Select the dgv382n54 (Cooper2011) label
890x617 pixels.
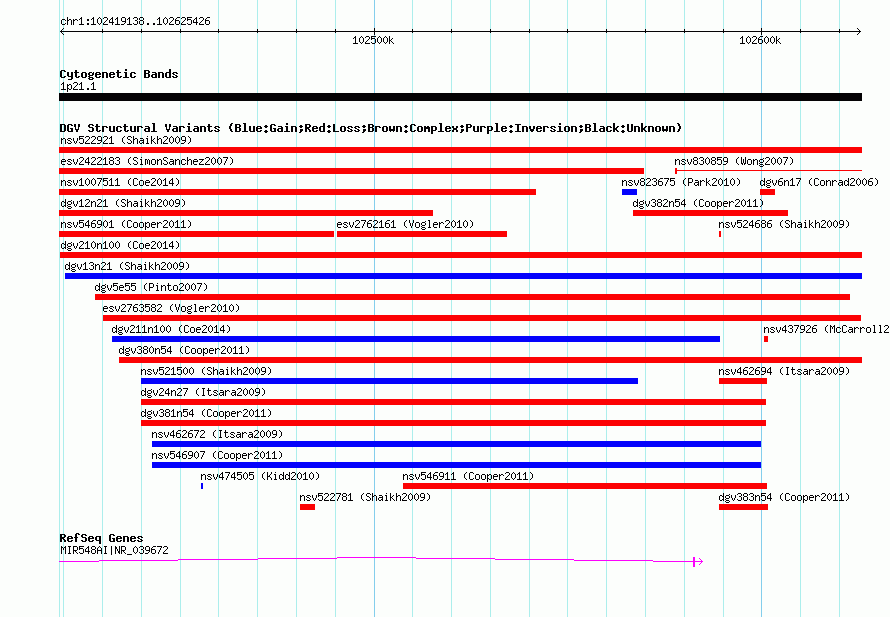pyautogui.click(x=698, y=203)
